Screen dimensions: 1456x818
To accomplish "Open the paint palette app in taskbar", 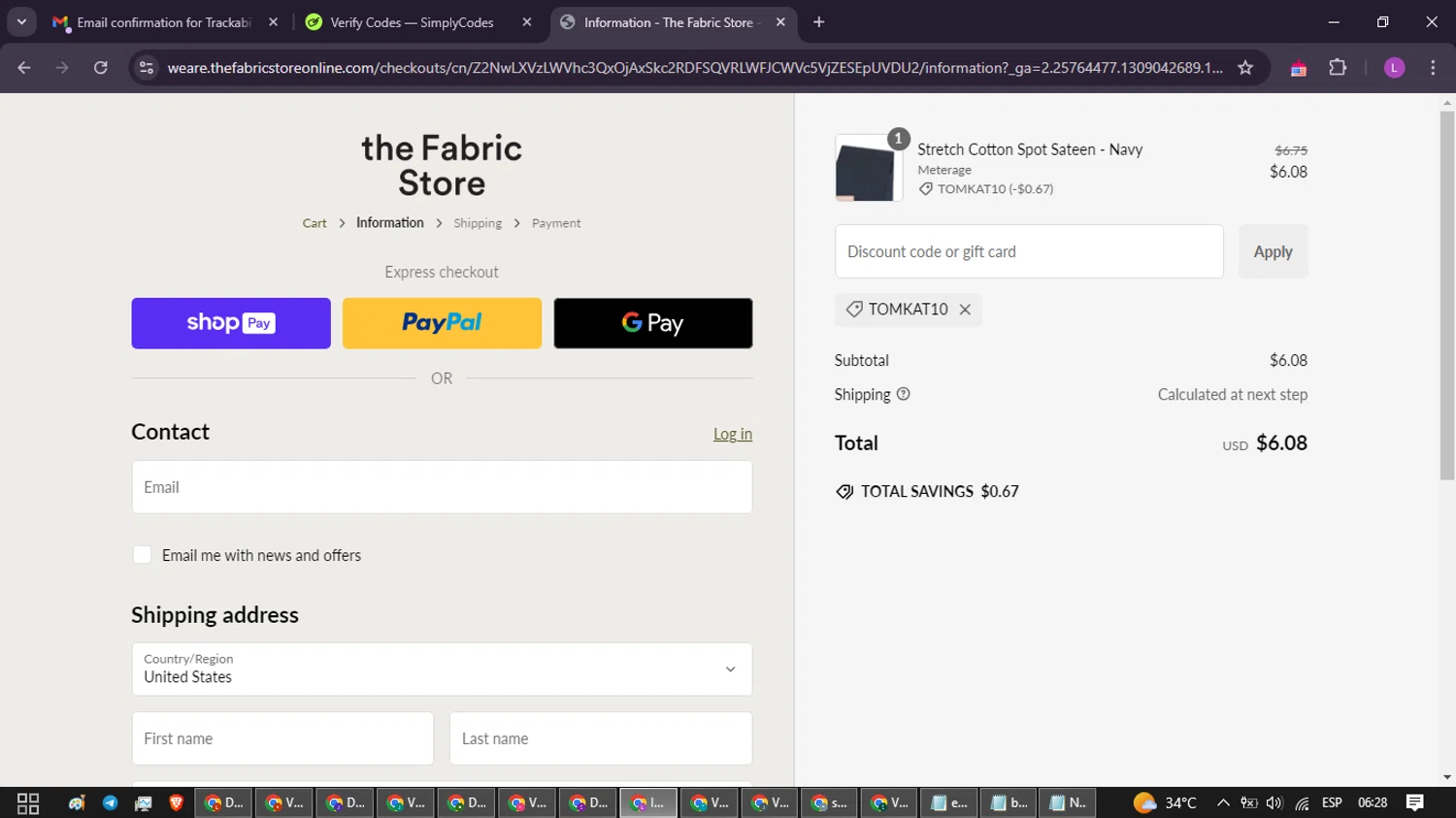I will point(77,803).
